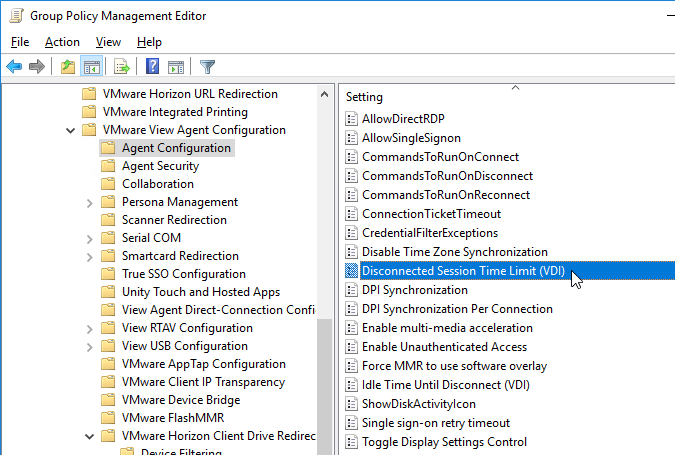The width and height of the screenshot is (675, 455).
Task: Expand the Smartcard Redirection node
Action: 90,257
